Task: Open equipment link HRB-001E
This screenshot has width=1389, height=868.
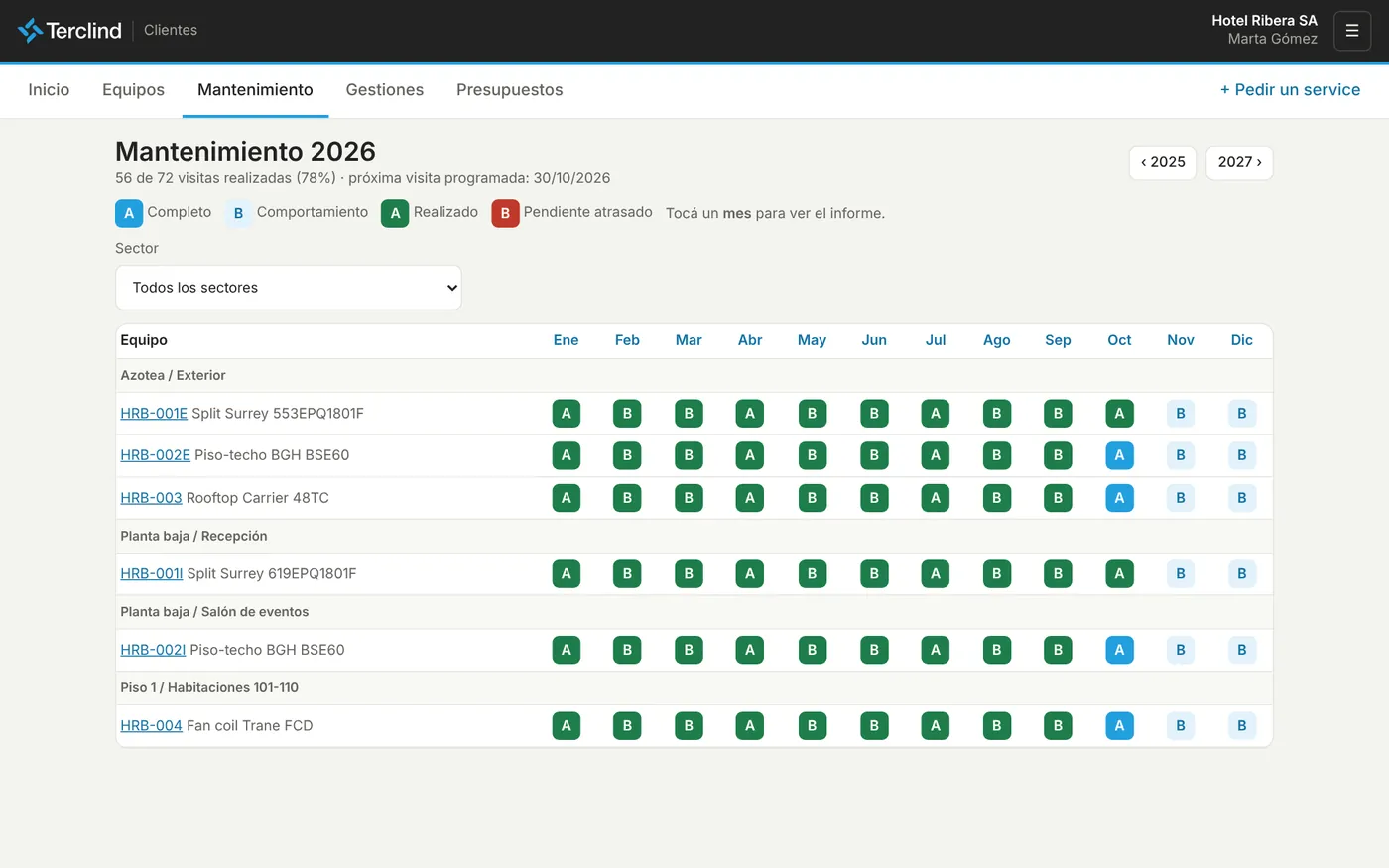Action: tap(154, 414)
